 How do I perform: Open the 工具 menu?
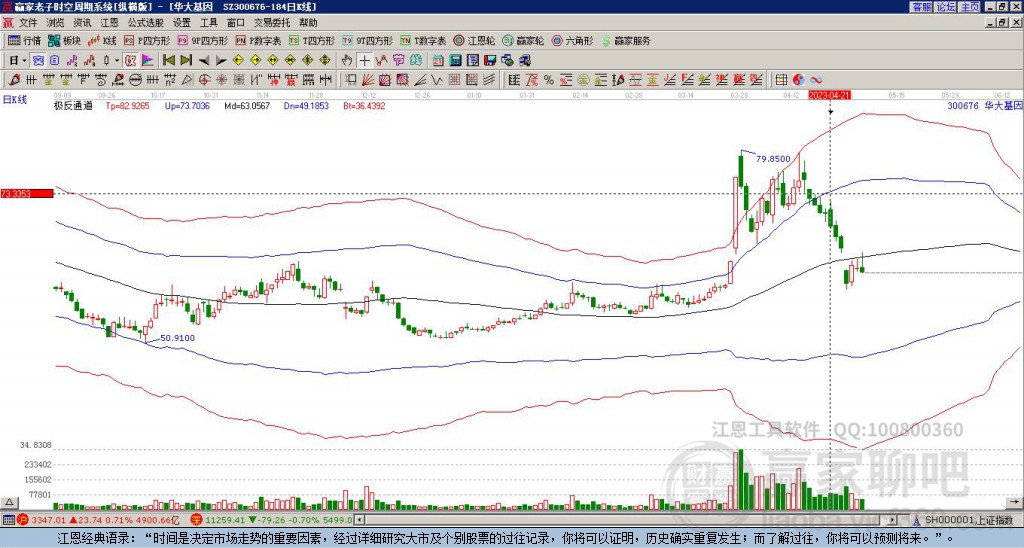pos(209,23)
